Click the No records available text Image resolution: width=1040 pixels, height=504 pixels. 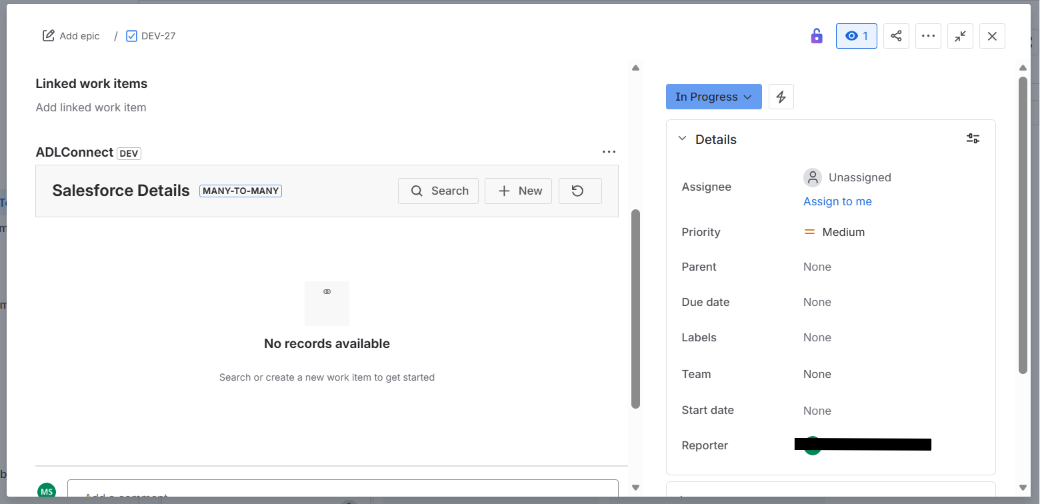[x=327, y=344]
